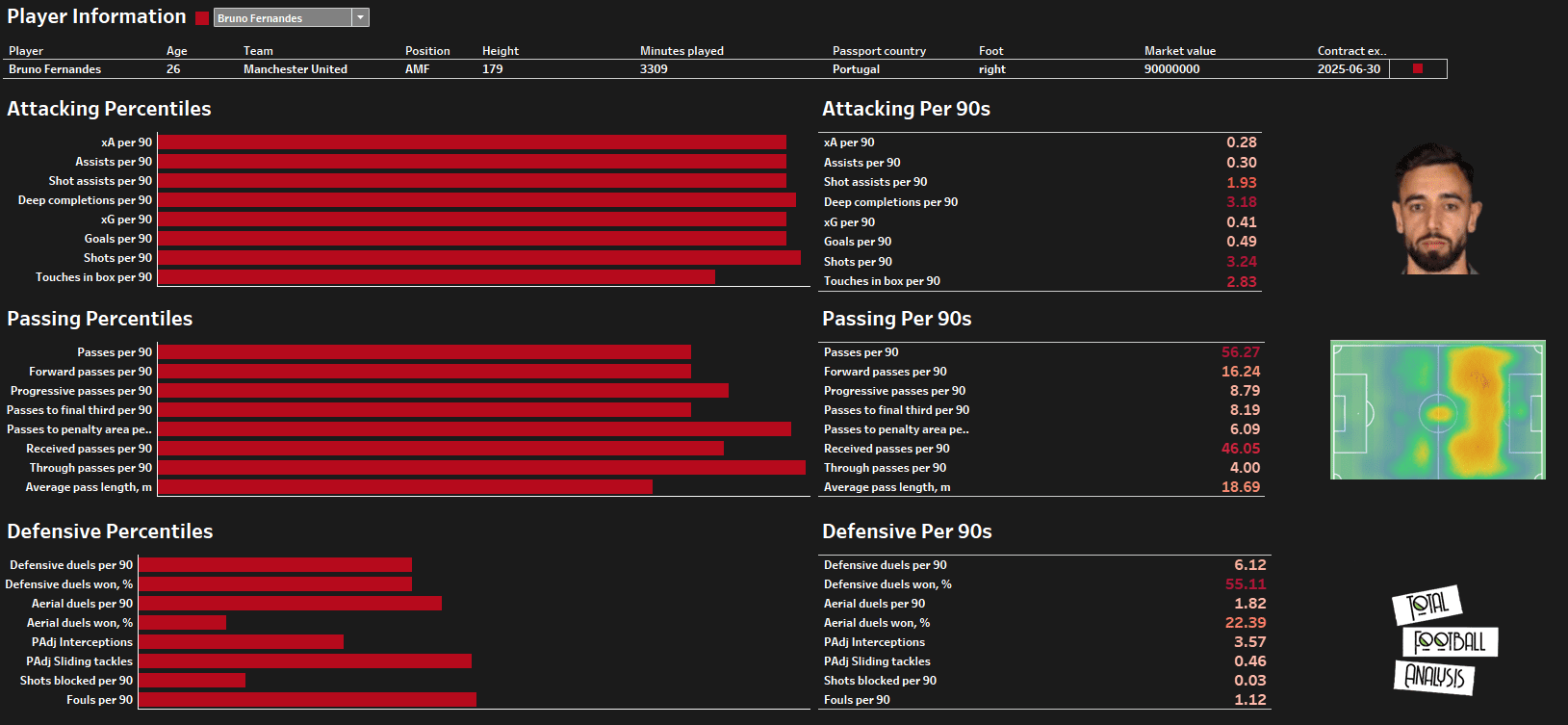Select the Progressive passes per 90 percentile bar
The image size is (1568, 725).
coord(443,391)
